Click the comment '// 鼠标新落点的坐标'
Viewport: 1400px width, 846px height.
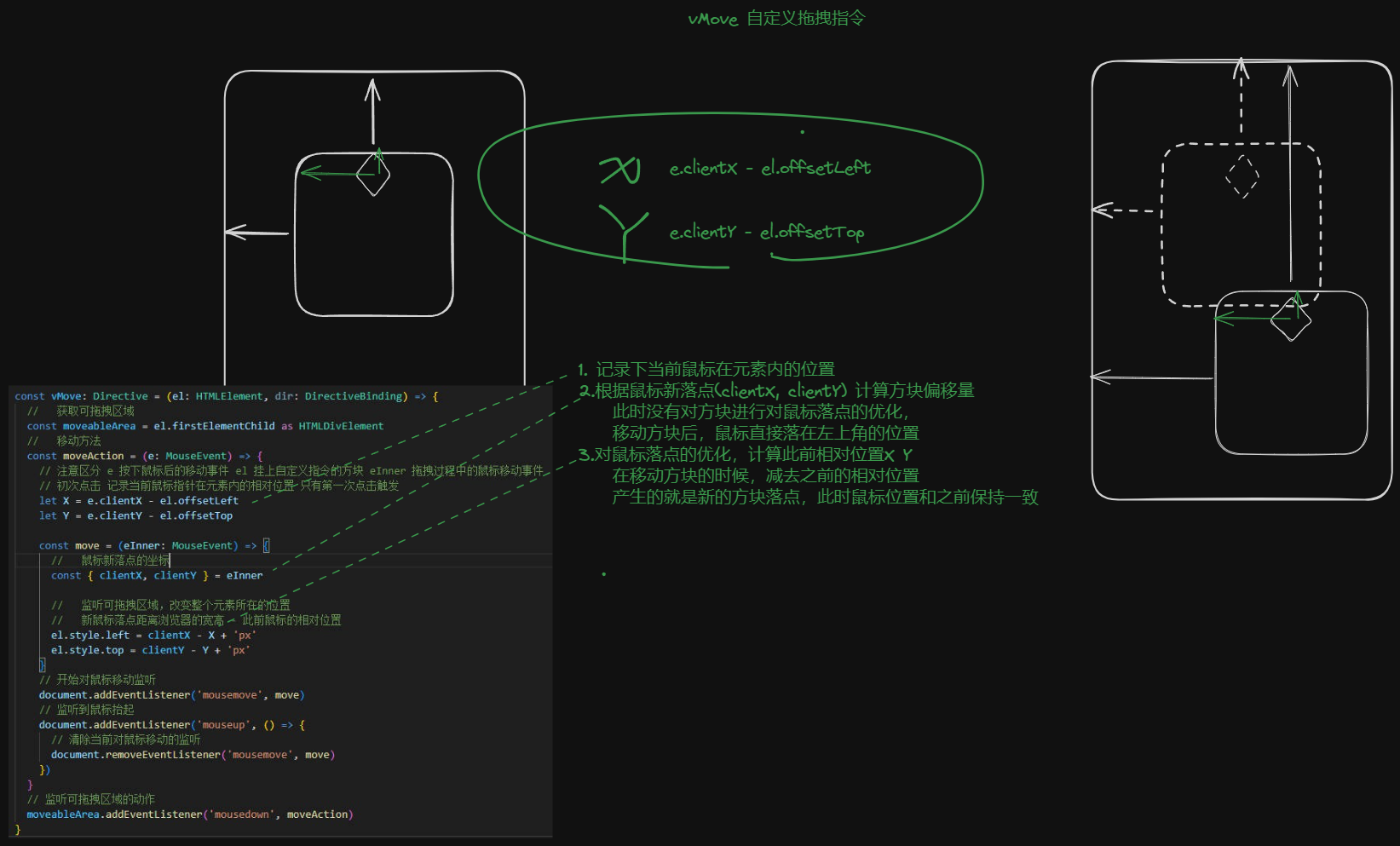[111, 560]
